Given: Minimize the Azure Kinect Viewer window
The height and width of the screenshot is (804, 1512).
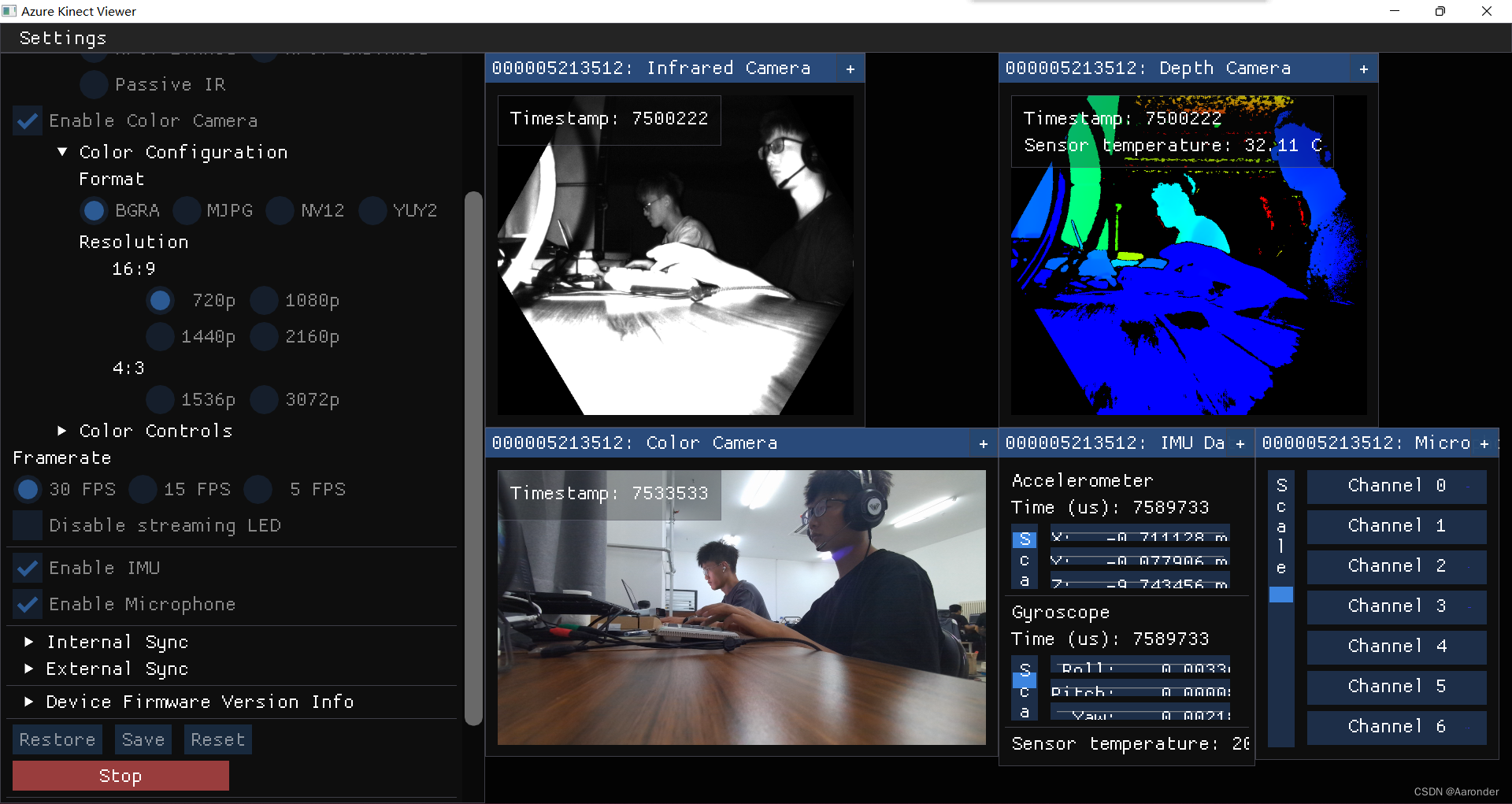Looking at the screenshot, I should [1395, 11].
